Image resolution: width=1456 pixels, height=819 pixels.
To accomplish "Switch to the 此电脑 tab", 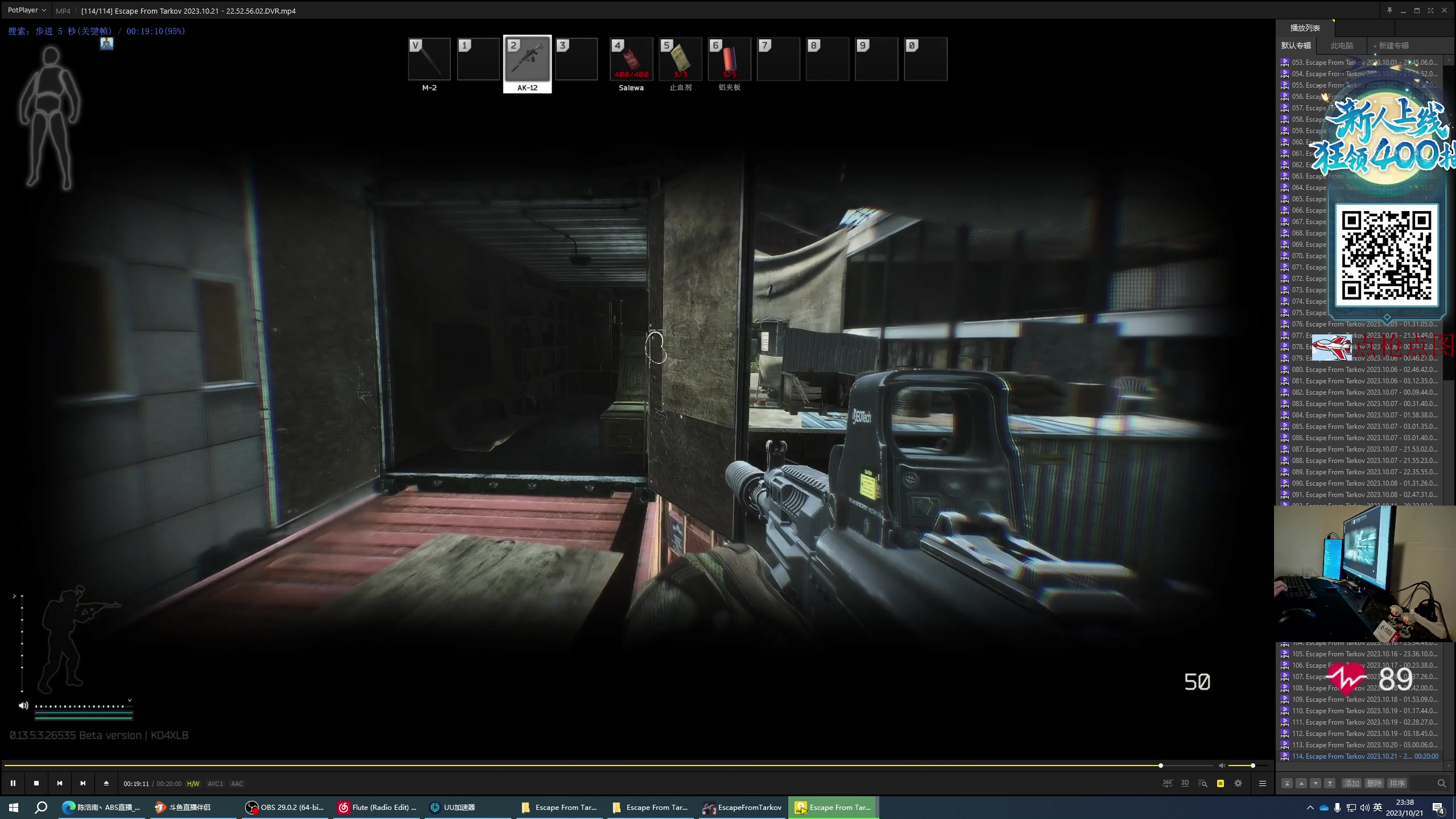I will [x=1342, y=45].
